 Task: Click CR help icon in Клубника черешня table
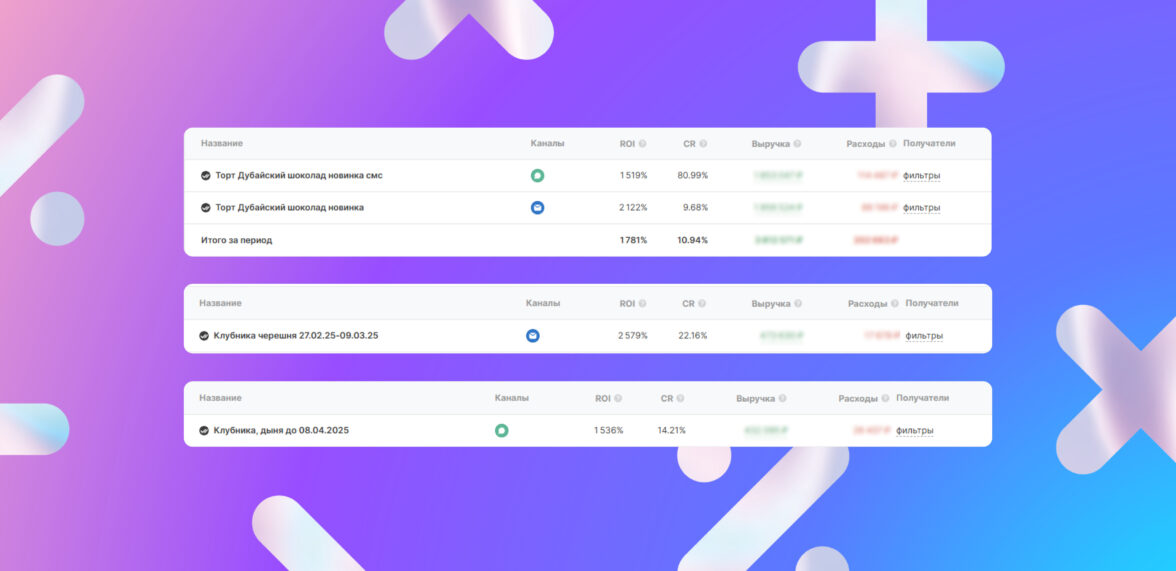702,304
